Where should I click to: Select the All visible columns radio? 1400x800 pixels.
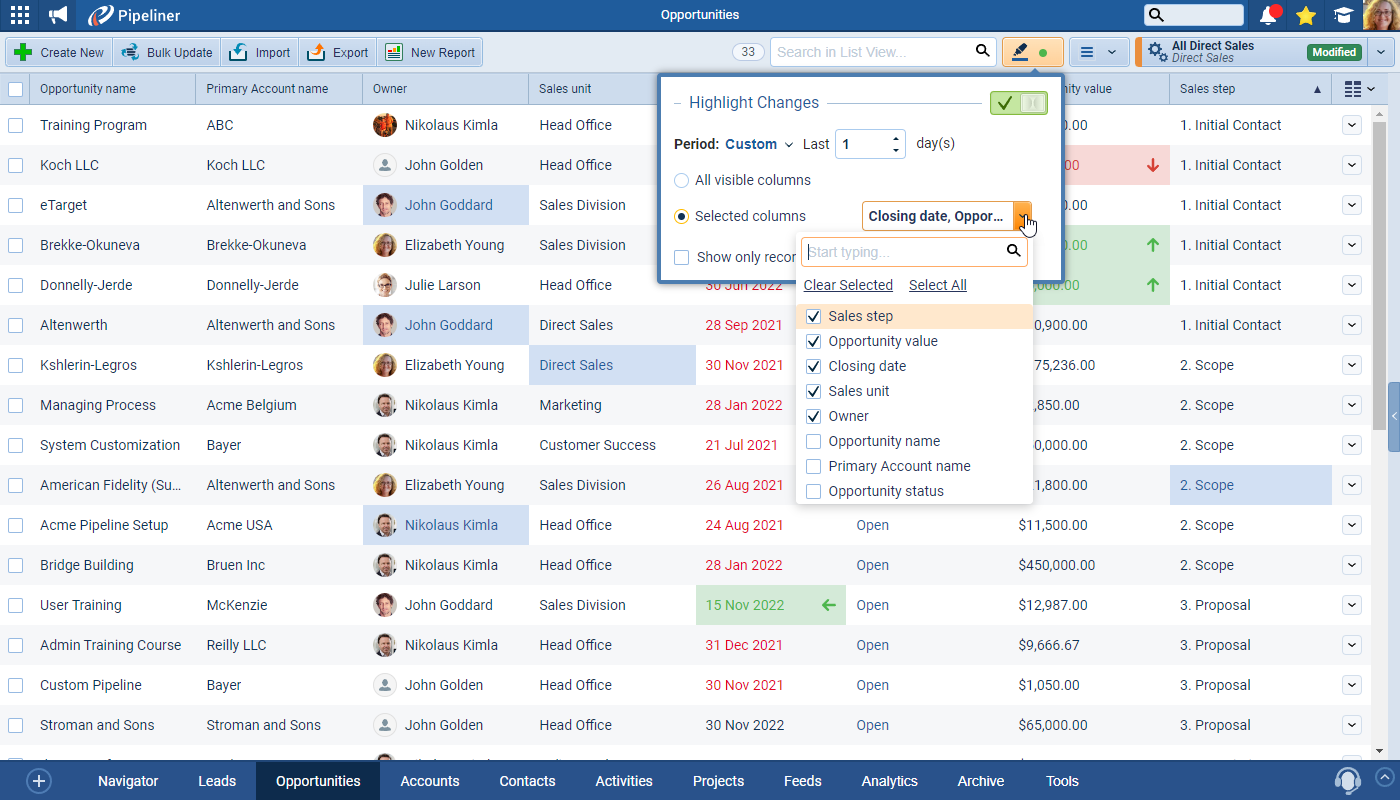click(x=682, y=181)
